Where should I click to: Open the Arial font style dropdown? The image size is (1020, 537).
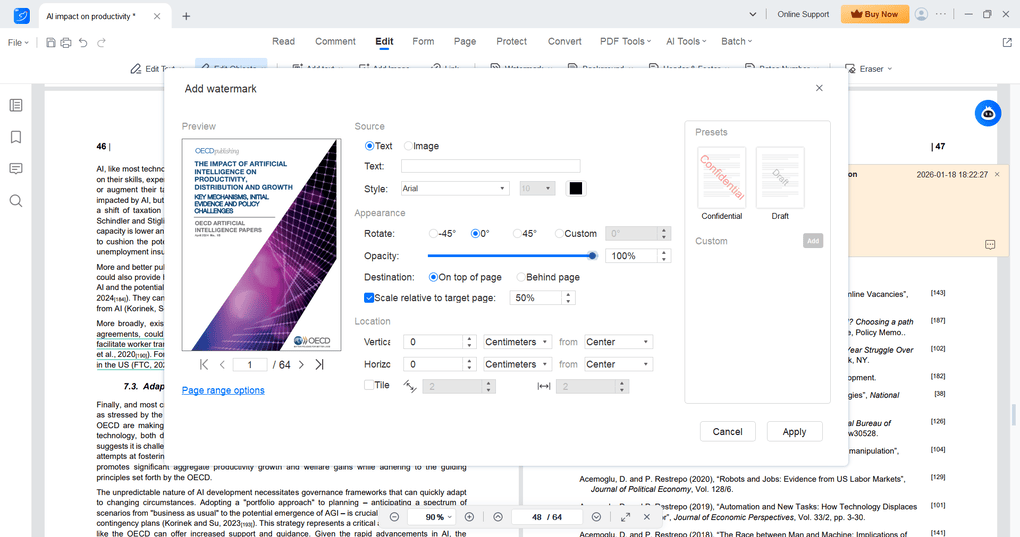coord(454,189)
